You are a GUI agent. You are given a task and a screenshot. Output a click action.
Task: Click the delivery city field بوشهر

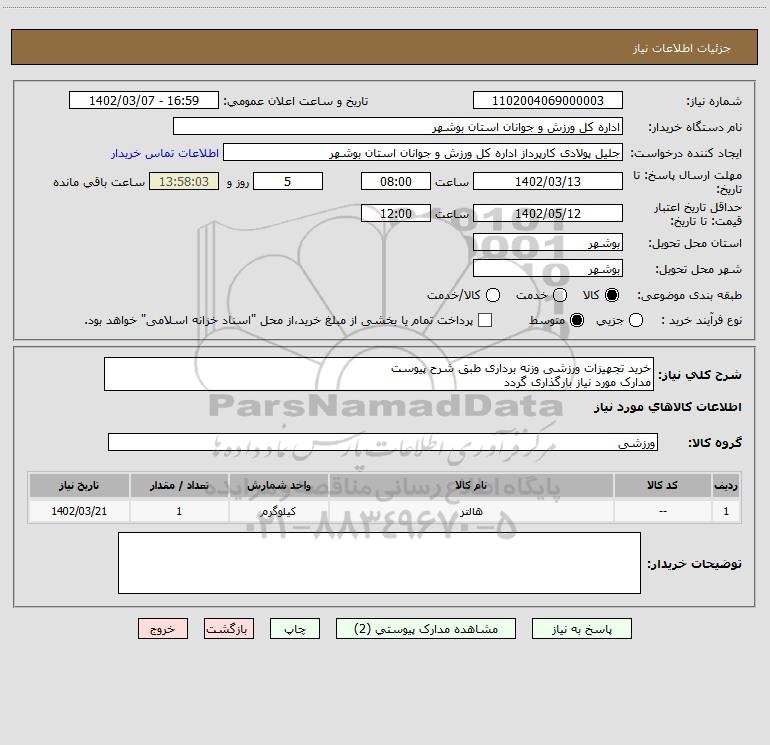(548, 269)
